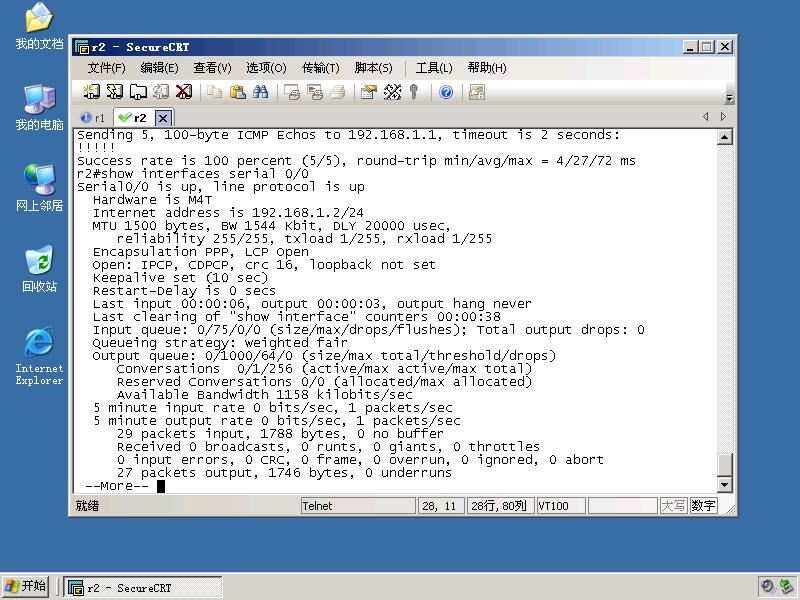The width and height of the screenshot is (800, 600).
Task: Click the blue Help question mark icon
Action: click(446, 92)
